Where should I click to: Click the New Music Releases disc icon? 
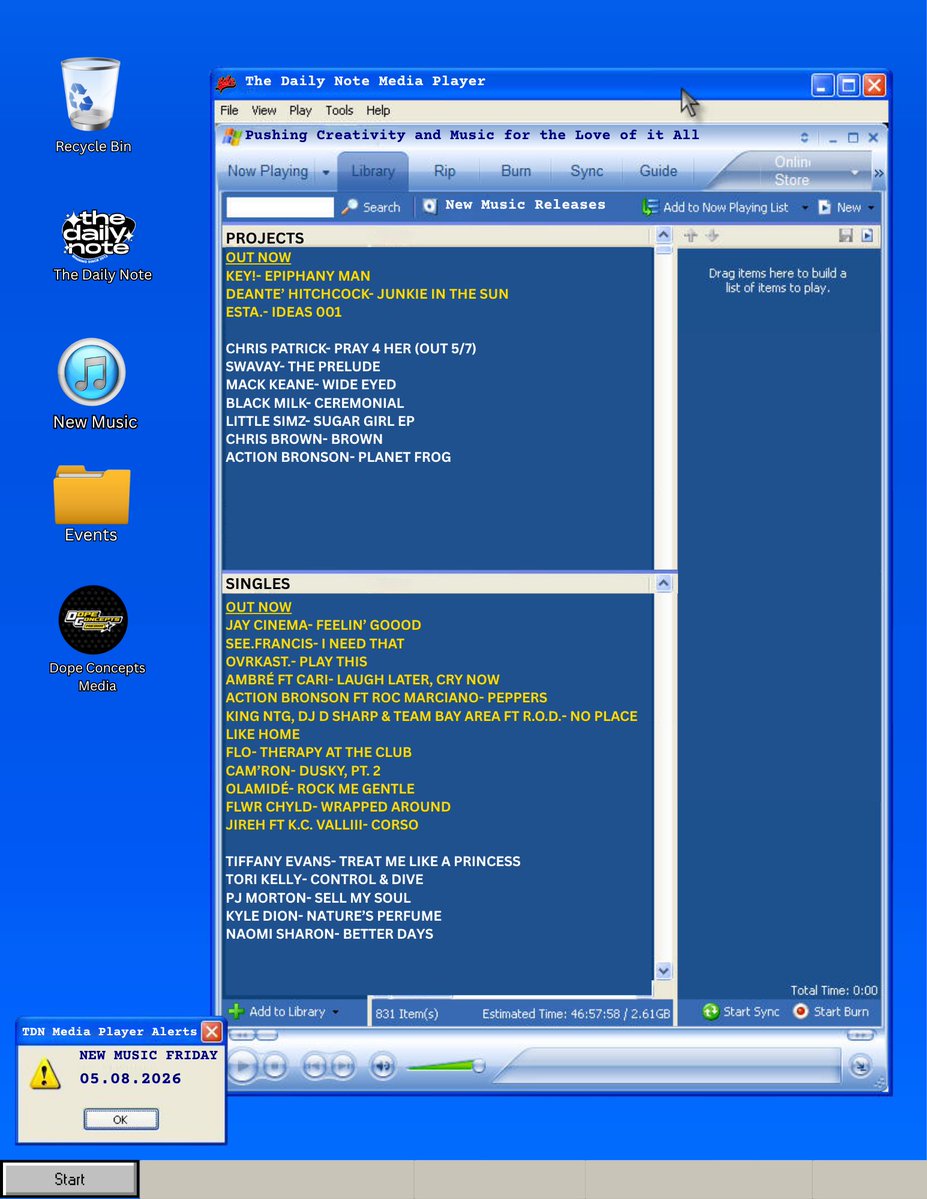coord(430,206)
